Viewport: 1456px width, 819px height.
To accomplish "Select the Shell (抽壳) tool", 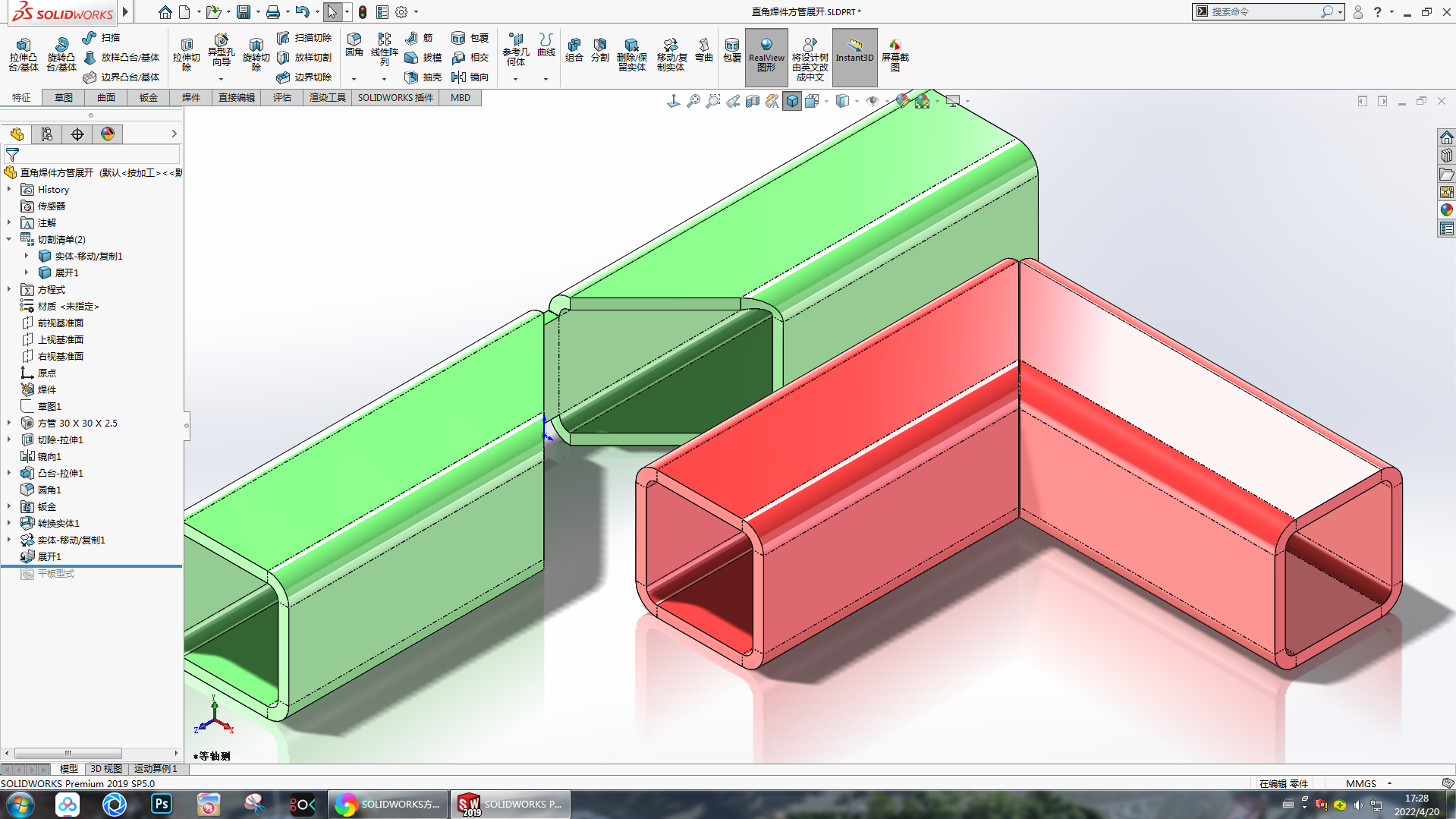I will (x=423, y=77).
